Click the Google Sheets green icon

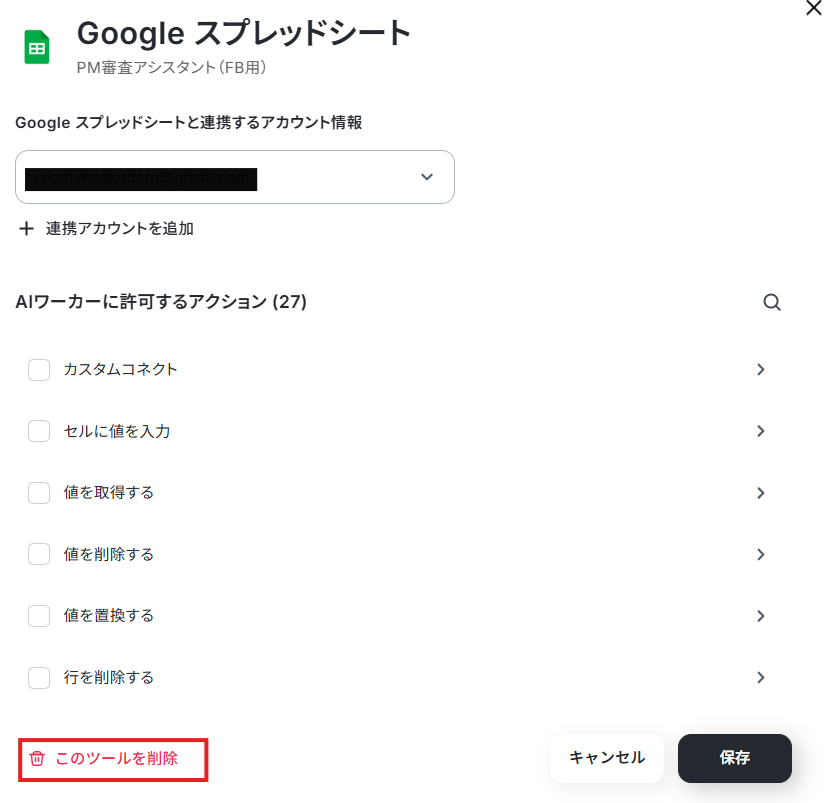click(x=37, y=47)
